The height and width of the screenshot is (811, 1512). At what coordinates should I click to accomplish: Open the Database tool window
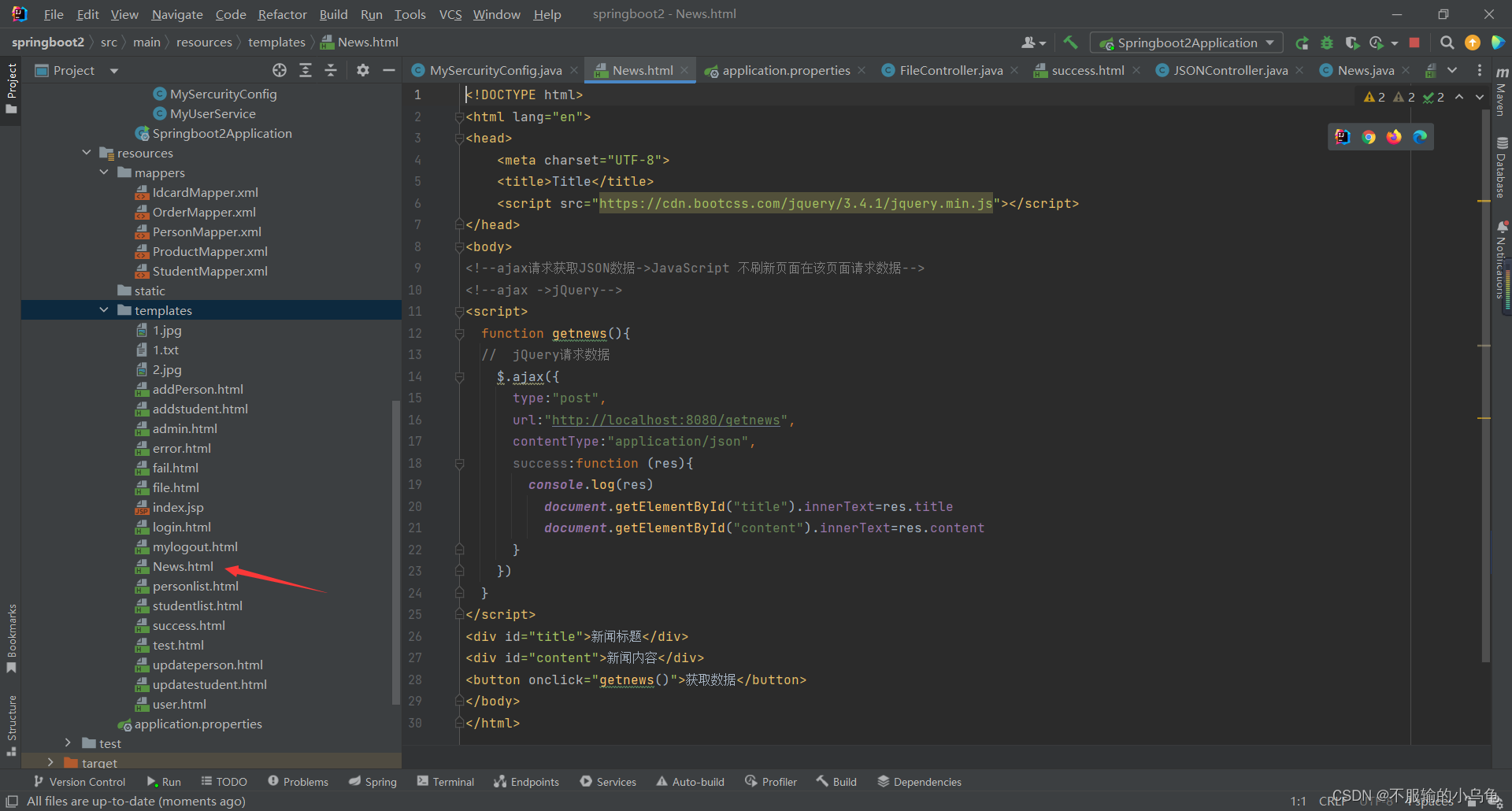pos(1502,168)
